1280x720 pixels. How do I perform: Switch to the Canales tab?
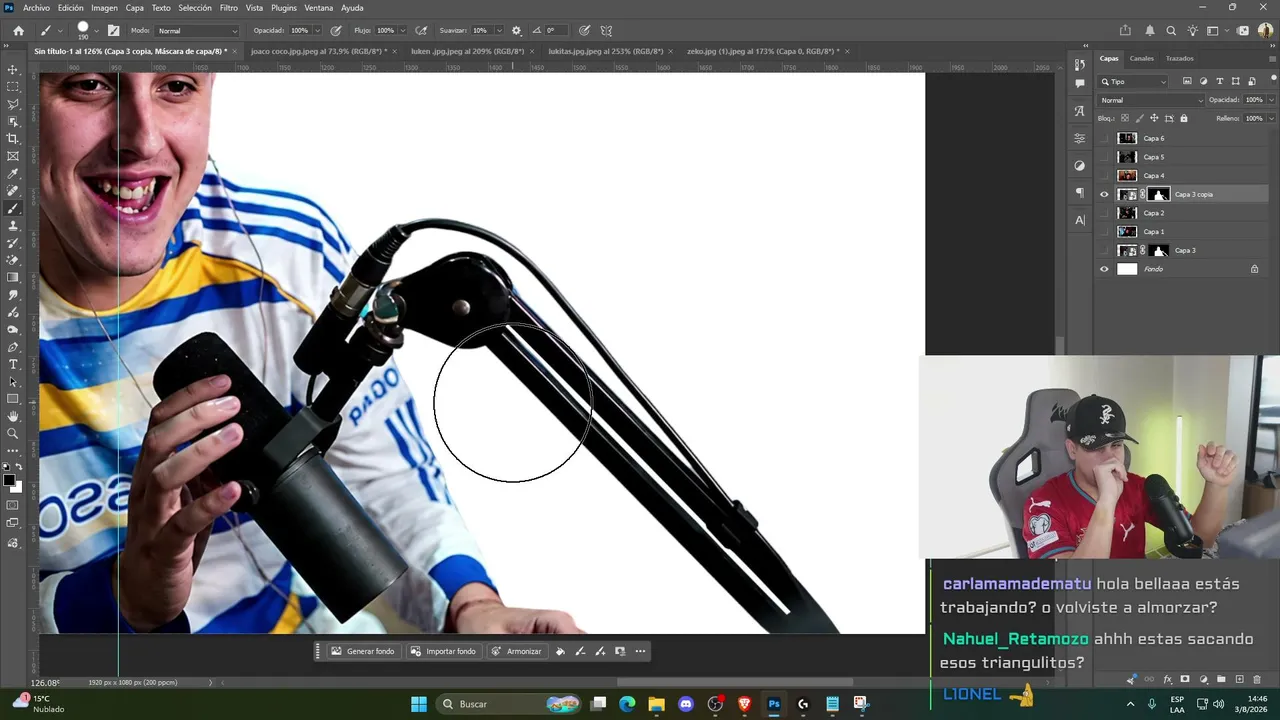1141,58
